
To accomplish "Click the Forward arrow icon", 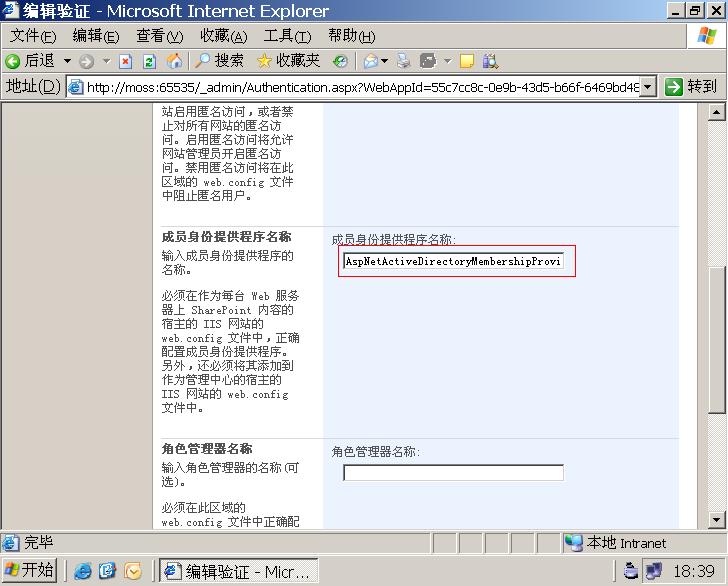I will pos(86,61).
